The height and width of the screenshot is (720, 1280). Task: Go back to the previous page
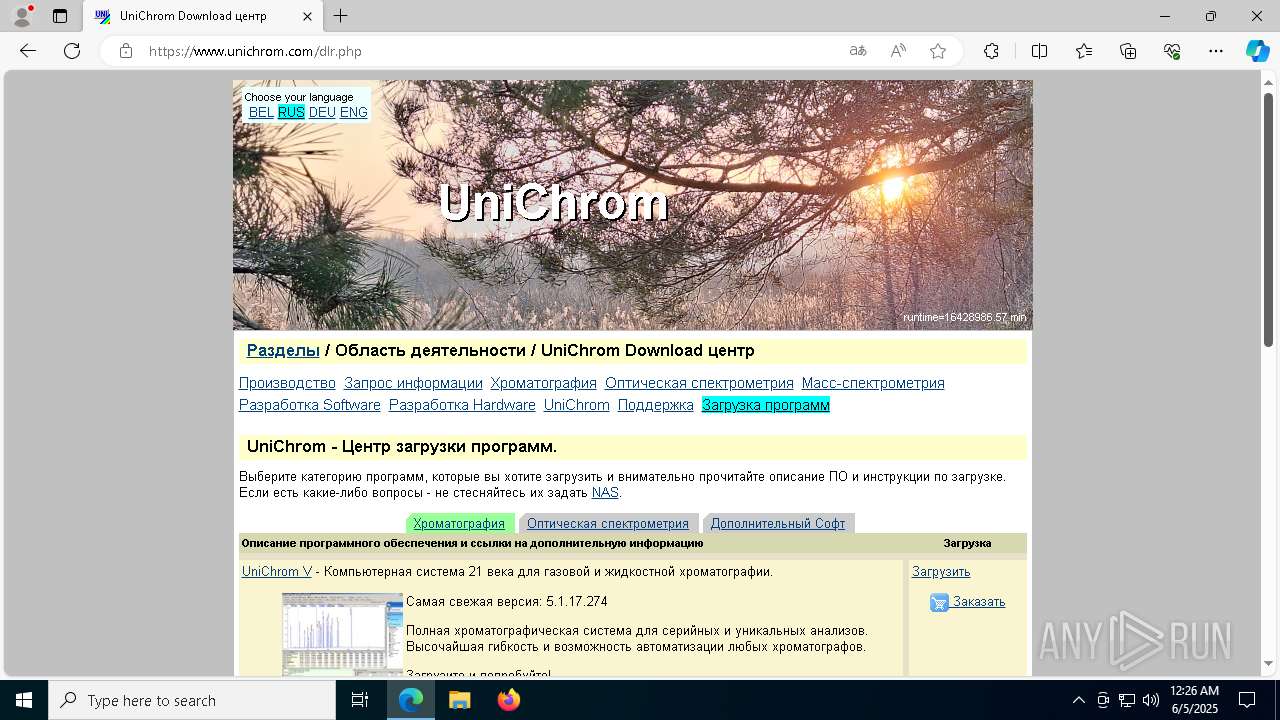28,51
